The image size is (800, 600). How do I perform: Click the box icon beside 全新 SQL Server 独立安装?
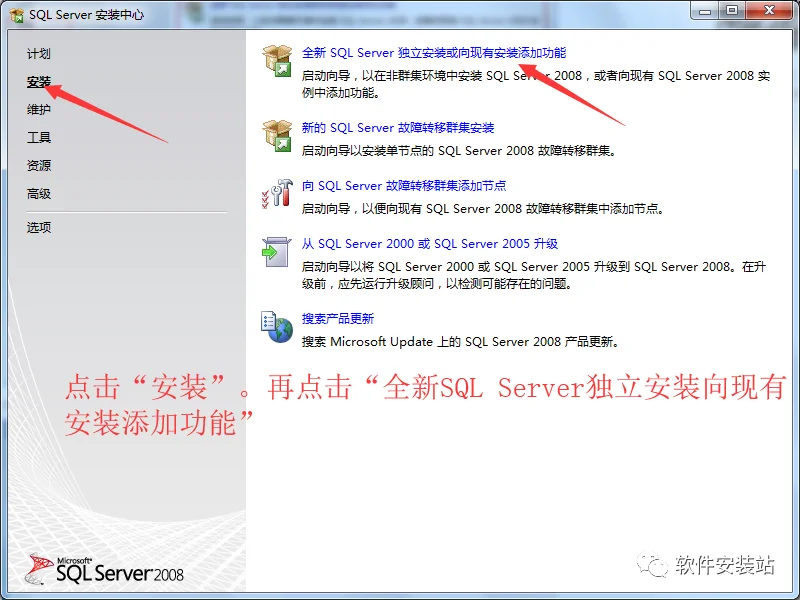[x=277, y=60]
